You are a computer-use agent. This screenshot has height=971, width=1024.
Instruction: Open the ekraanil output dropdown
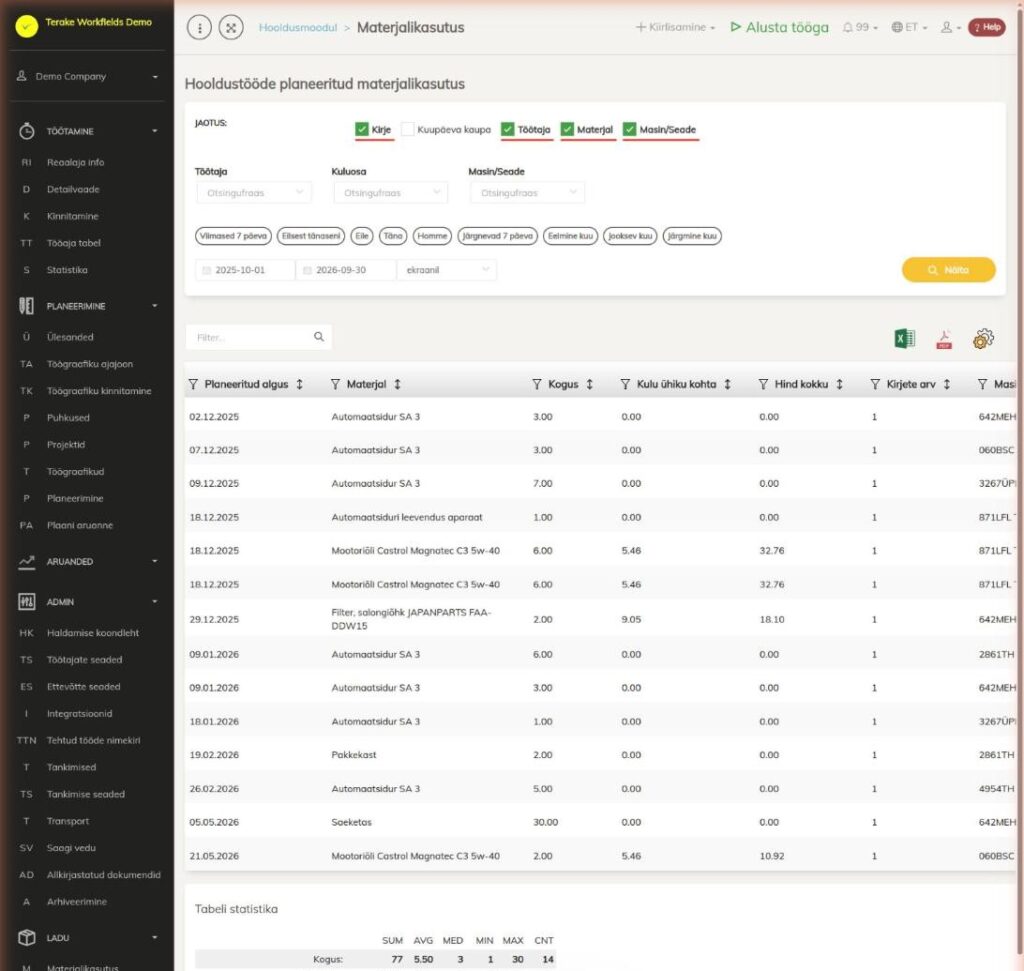447,270
